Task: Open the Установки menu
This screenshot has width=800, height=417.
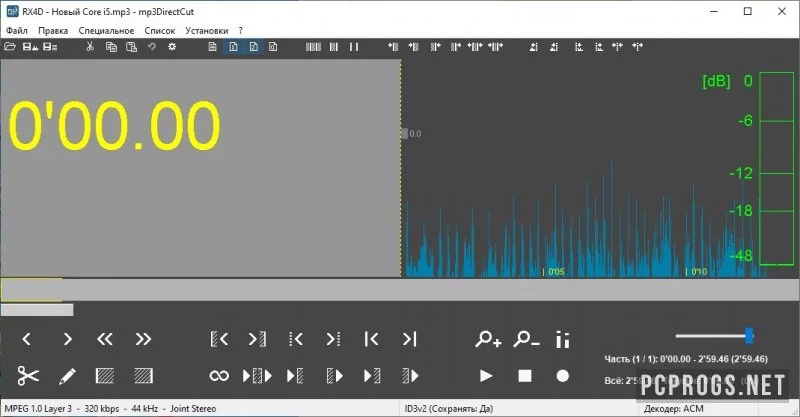Action: [207, 31]
